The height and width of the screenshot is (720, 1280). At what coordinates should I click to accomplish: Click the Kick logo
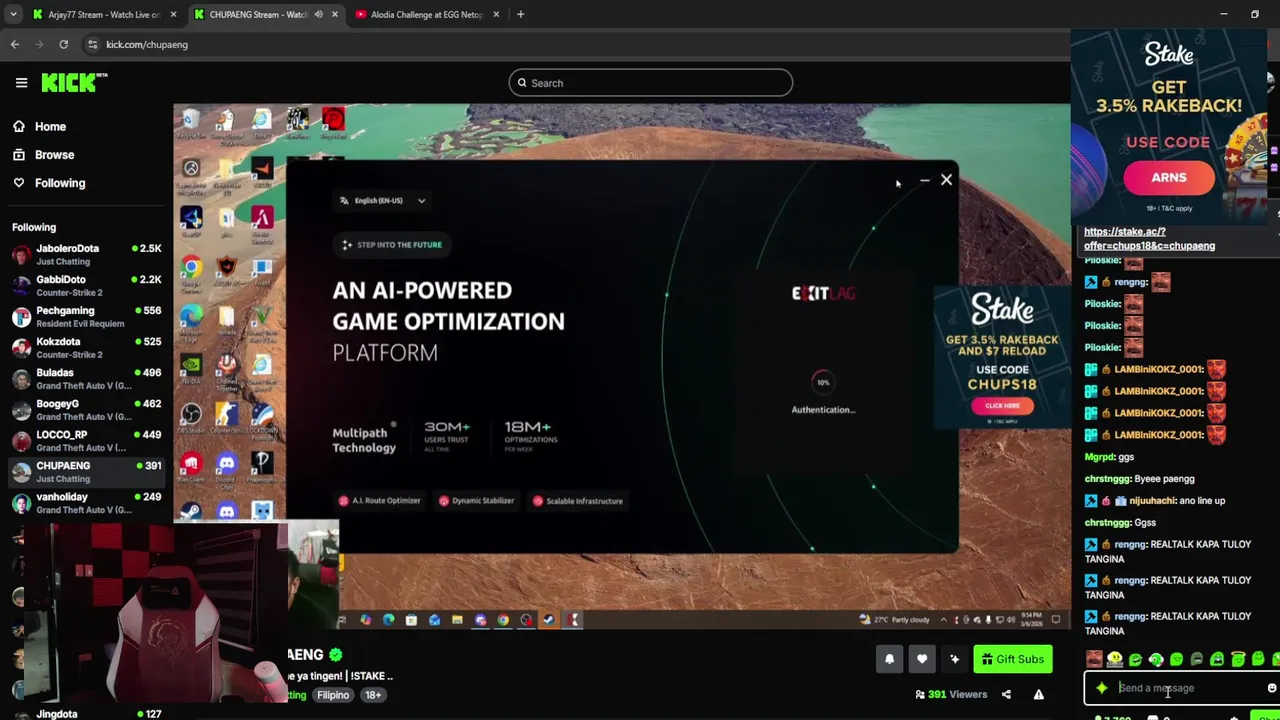[x=73, y=83]
